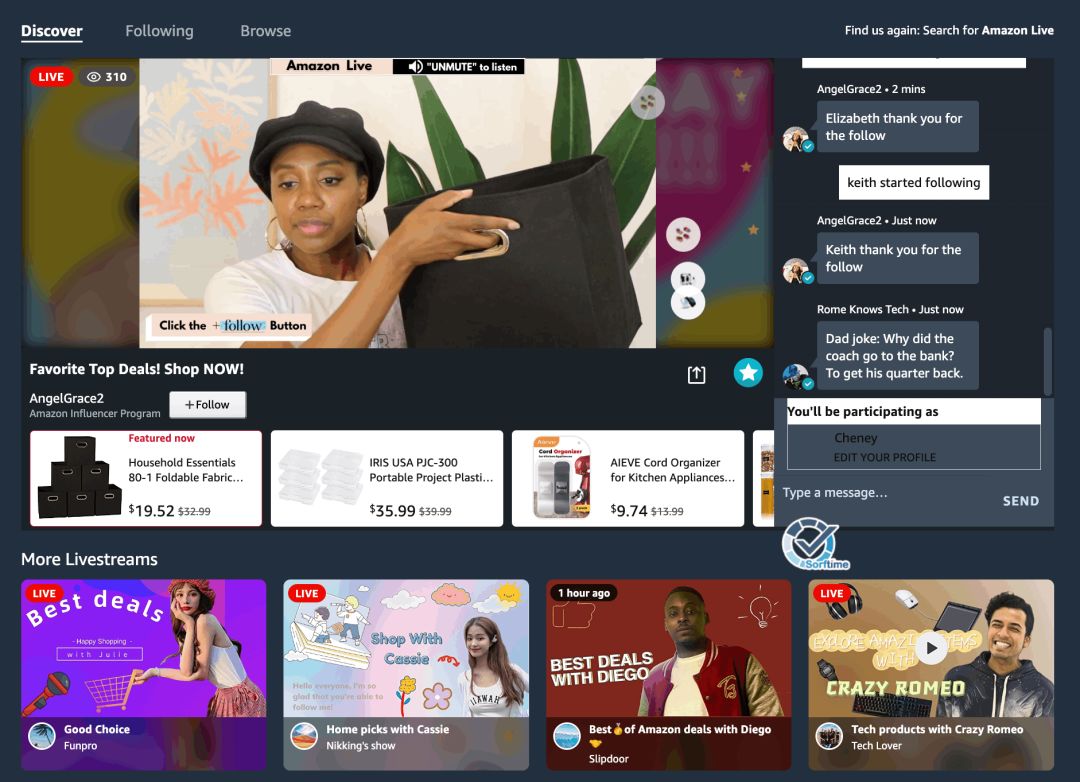
Task: Click the eye viewer count 310
Action: [x=107, y=76]
